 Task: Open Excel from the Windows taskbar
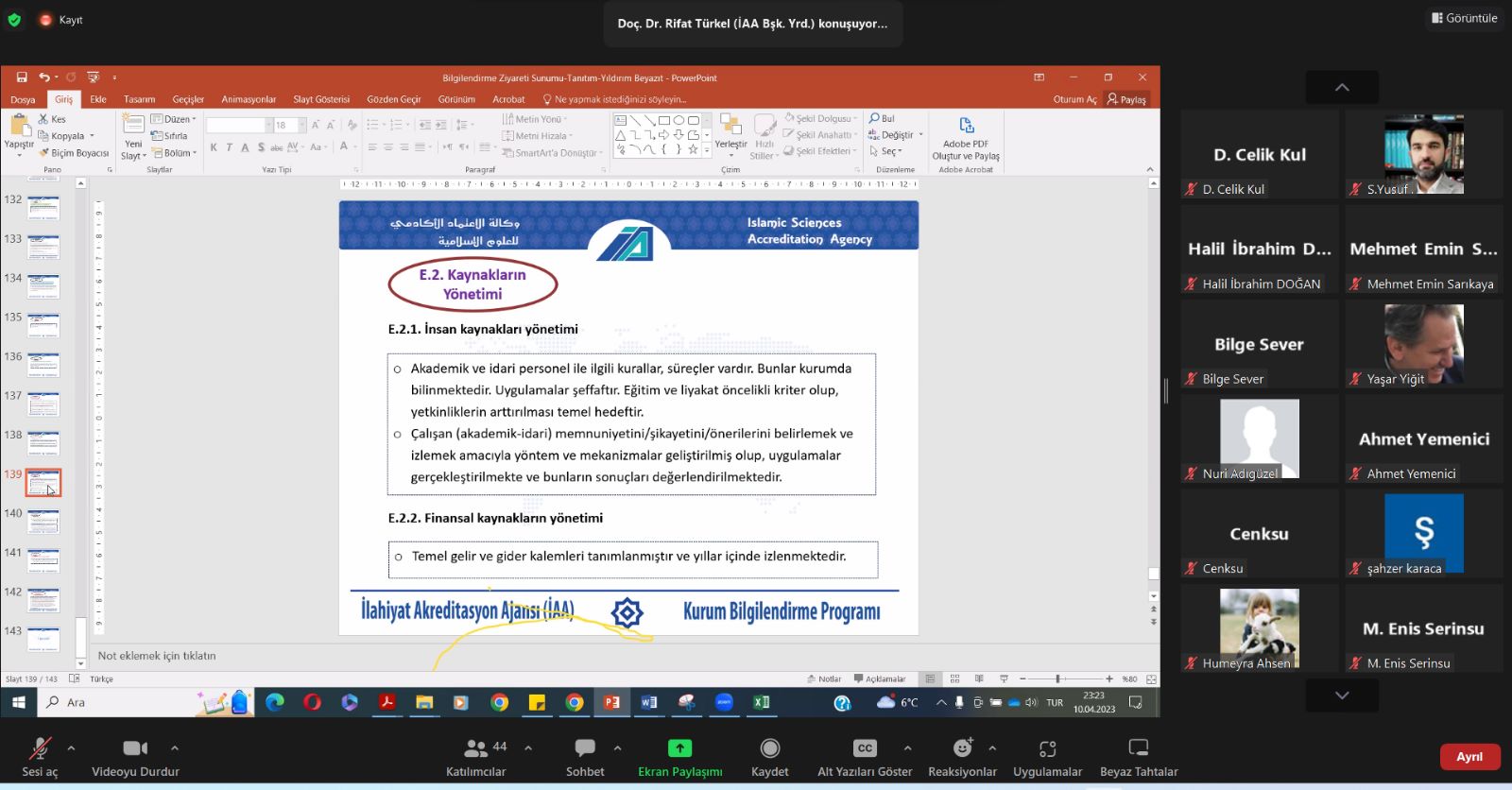point(761,702)
